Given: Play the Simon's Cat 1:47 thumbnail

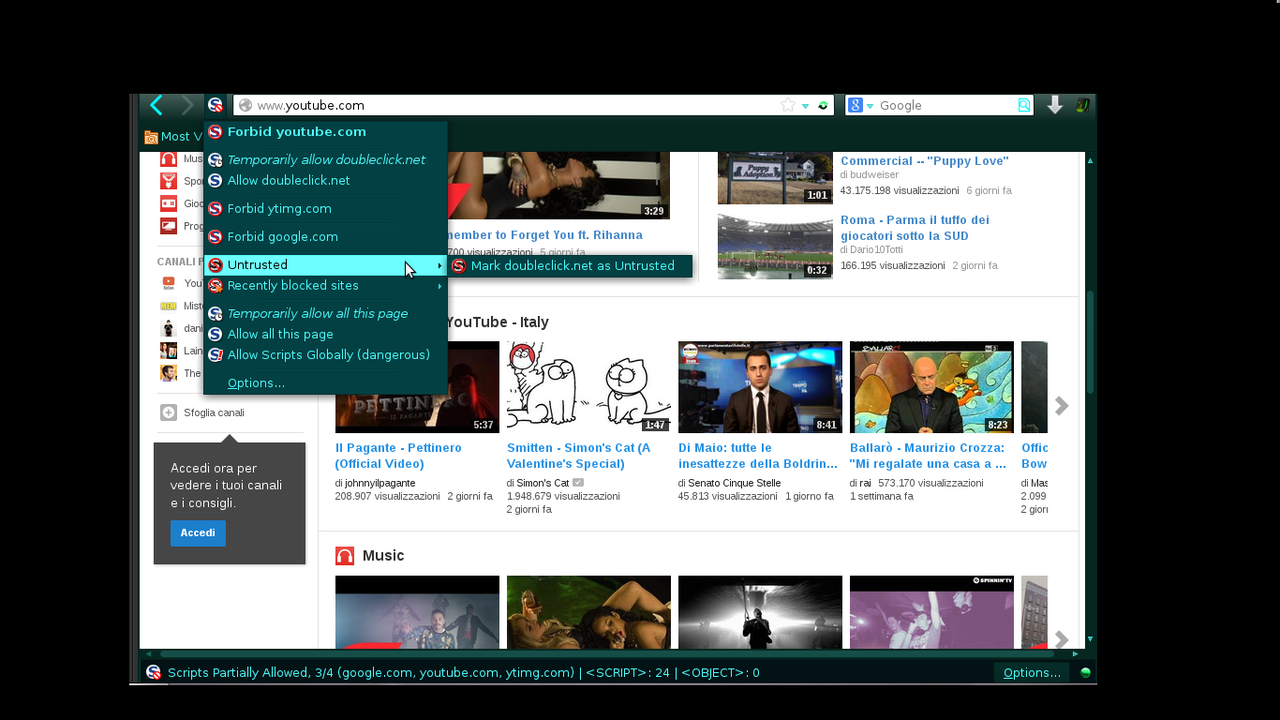Looking at the screenshot, I should pos(589,387).
